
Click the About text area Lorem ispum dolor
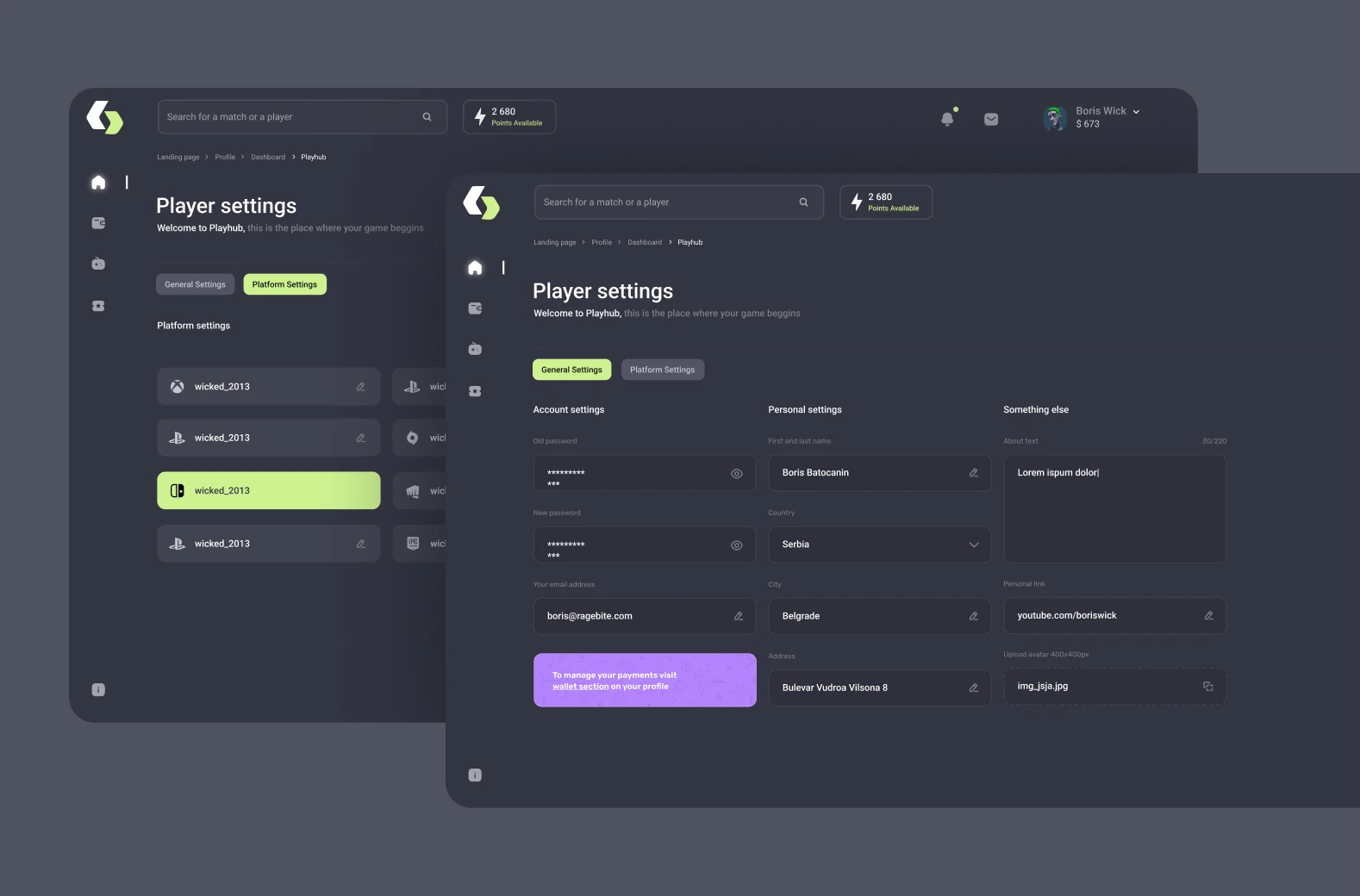(x=1115, y=509)
